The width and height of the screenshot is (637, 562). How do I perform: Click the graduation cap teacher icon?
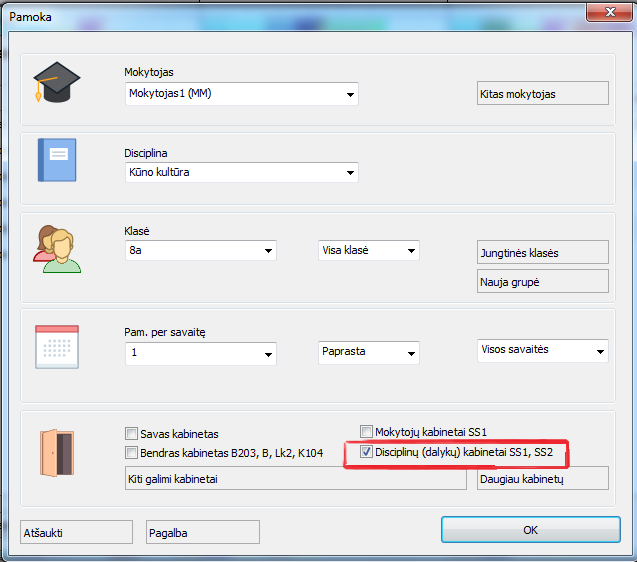click(55, 83)
